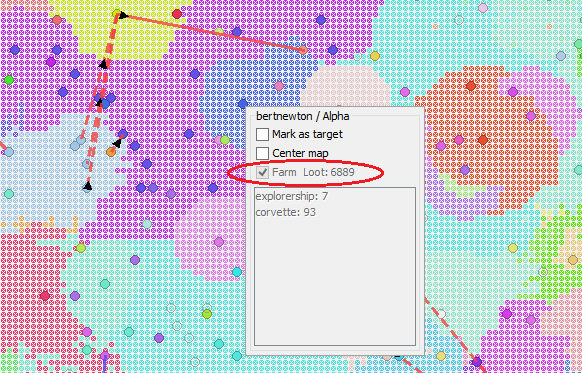582x373 pixels.
Task: Click the lime green planet left of the popup
Action: (225, 140)
